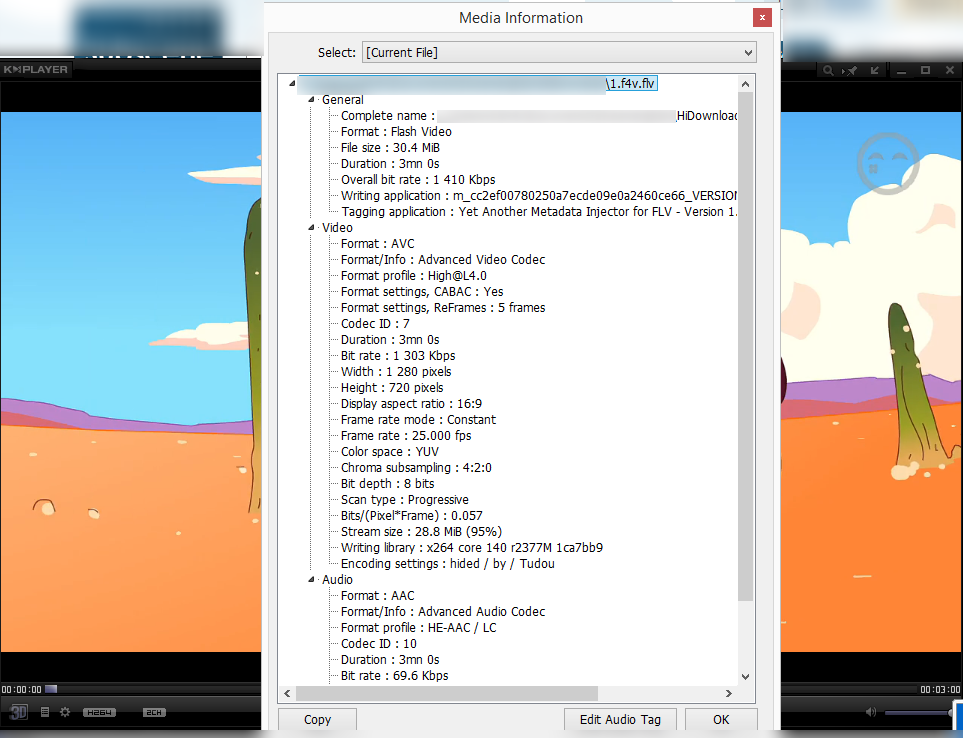
Task: Confirm the dialog with OK
Action: tap(721, 720)
